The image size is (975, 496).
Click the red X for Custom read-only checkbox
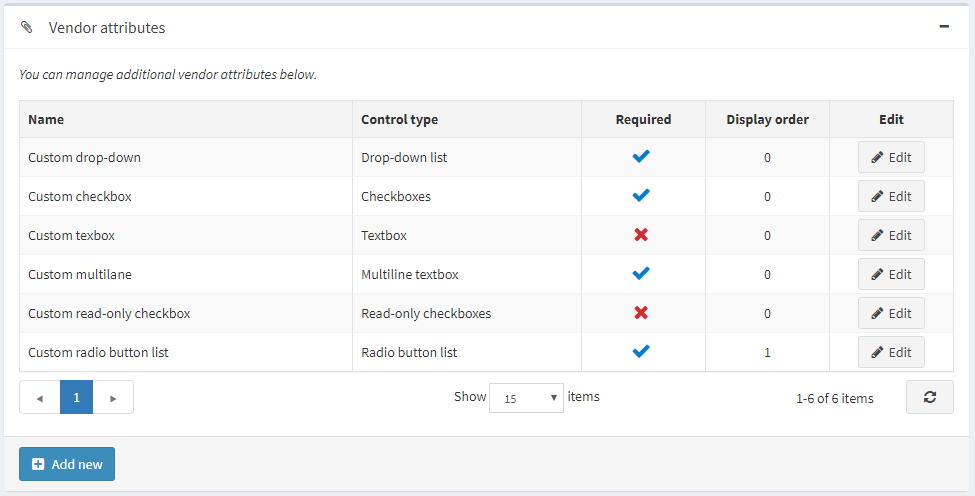click(642, 313)
